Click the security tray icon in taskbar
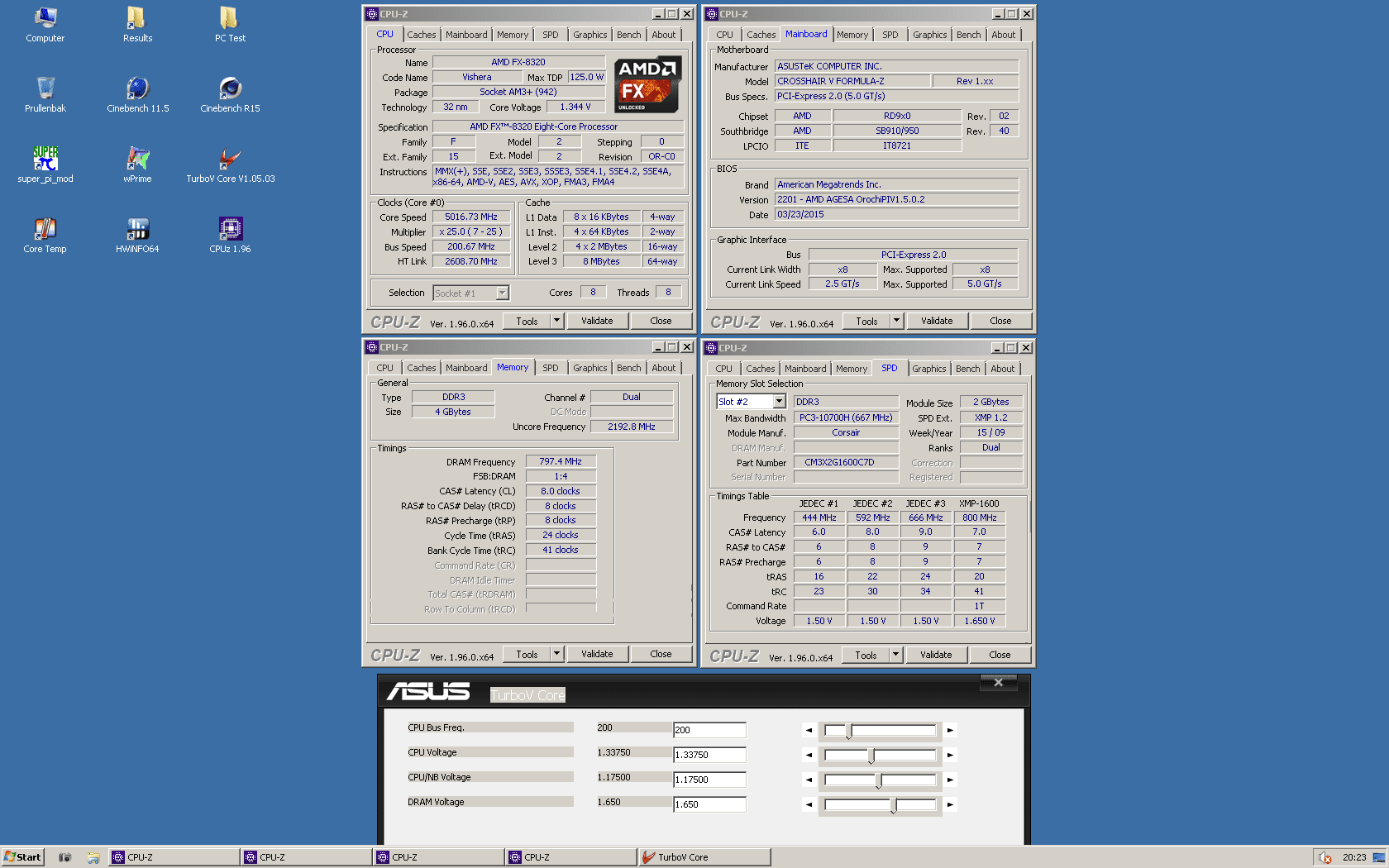The width and height of the screenshot is (1389, 868). [1325, 857]
